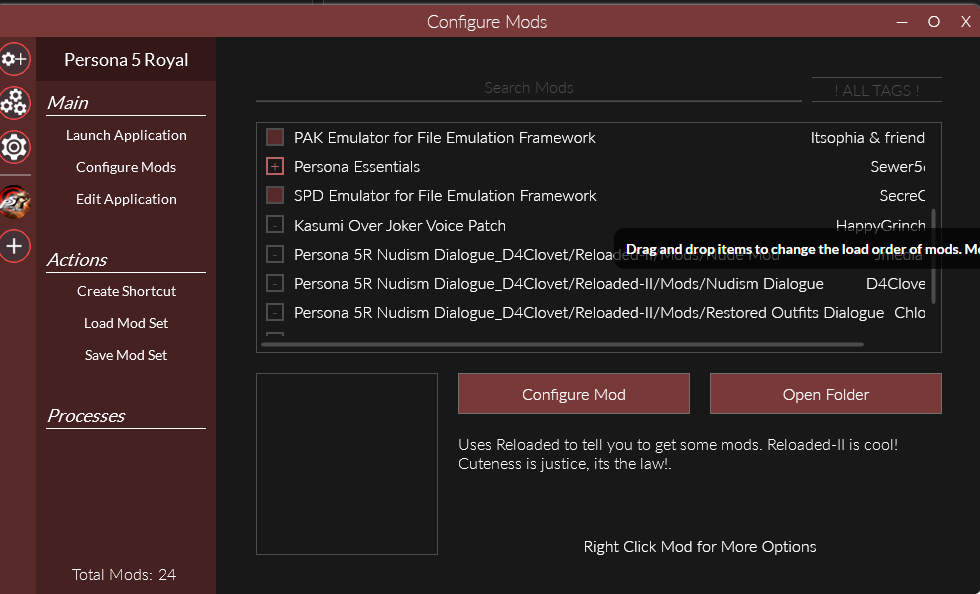Click author name Itsophia & friend

pyautogui.click(x=868, y=138)
